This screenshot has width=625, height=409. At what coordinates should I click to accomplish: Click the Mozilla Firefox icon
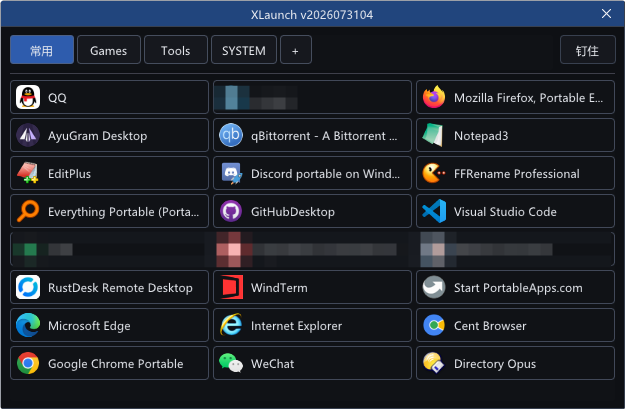[434, 97]
